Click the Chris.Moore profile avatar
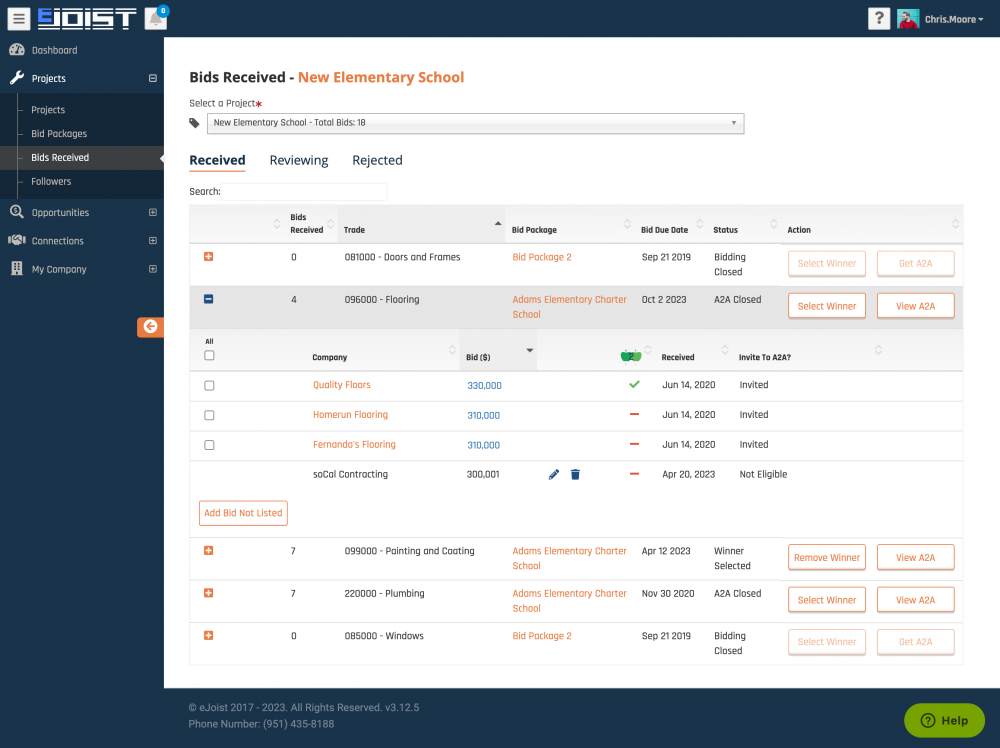 (908, 19)
